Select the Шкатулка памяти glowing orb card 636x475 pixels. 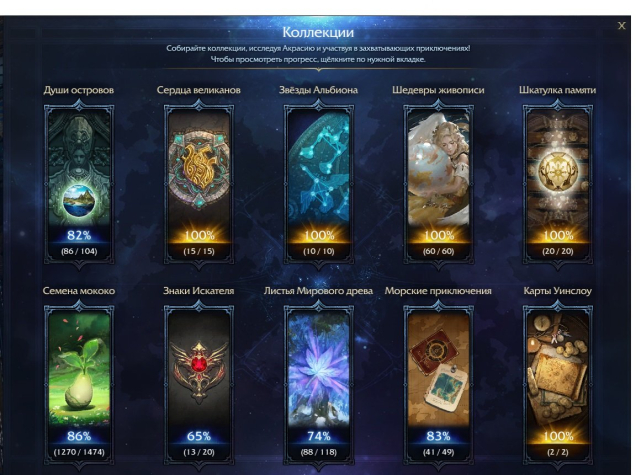558,185
